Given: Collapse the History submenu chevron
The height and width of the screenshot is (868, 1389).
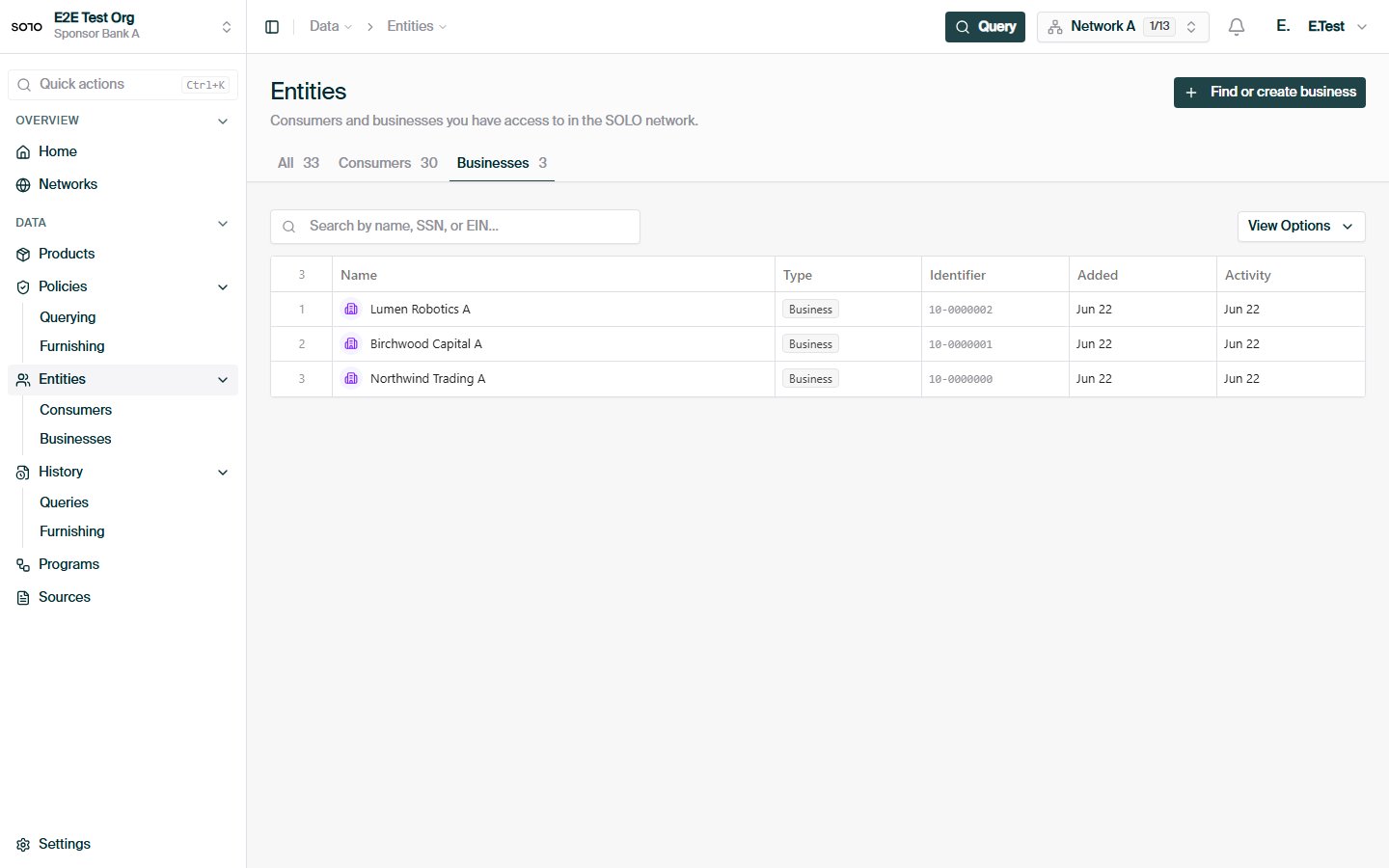Looking at the screenshot, I should point(223,473).
